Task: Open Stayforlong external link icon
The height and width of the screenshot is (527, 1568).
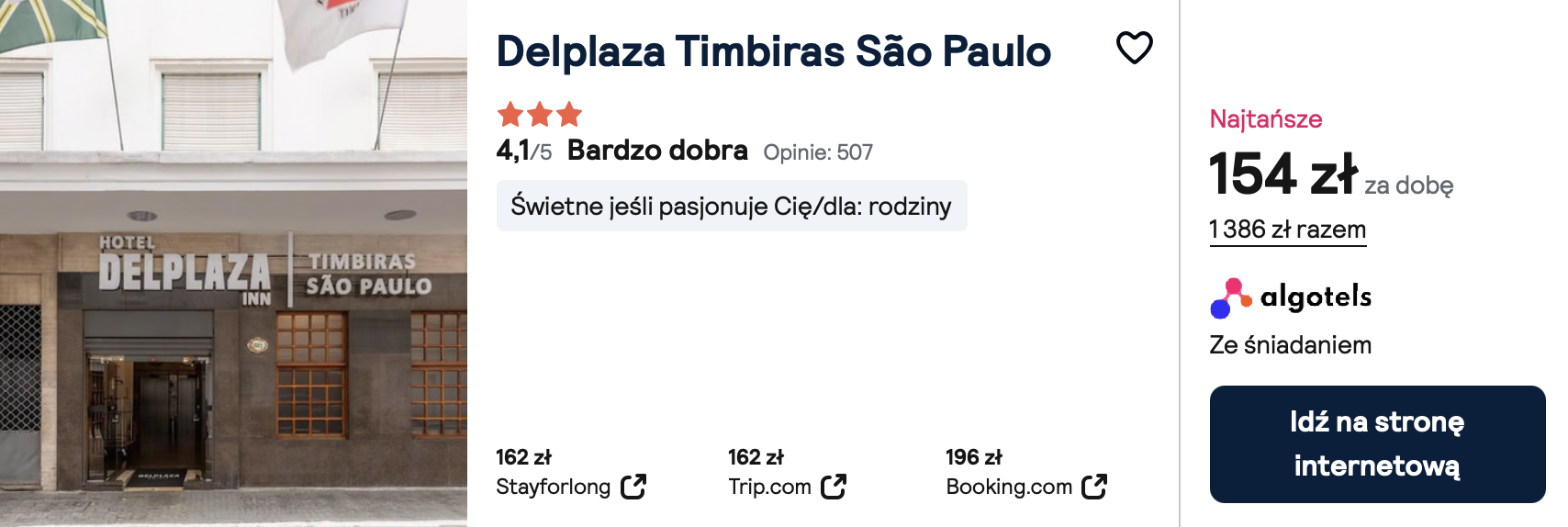Action: (633, 487)
